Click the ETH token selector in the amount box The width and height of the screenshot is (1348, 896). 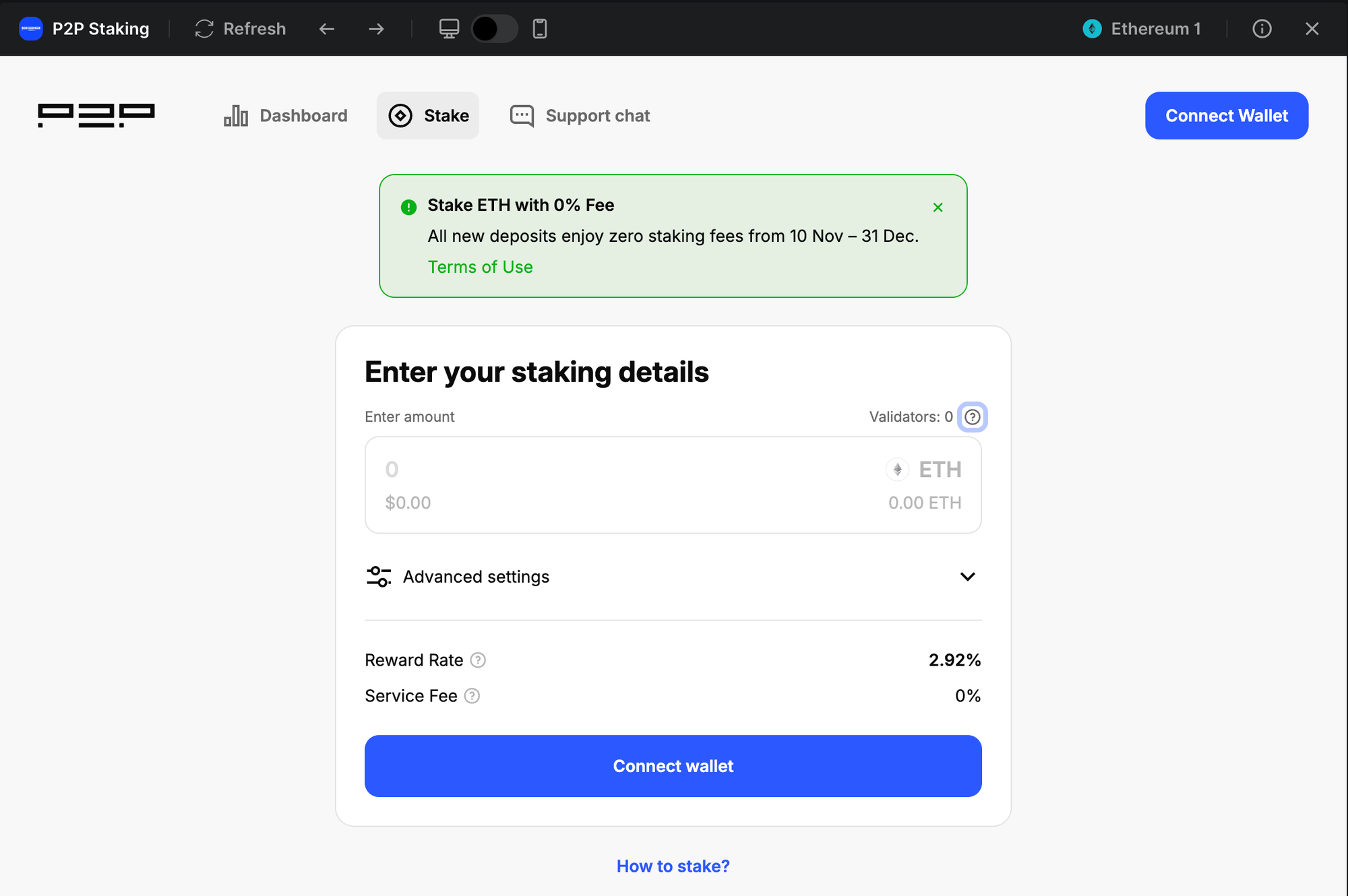(924, 470)
